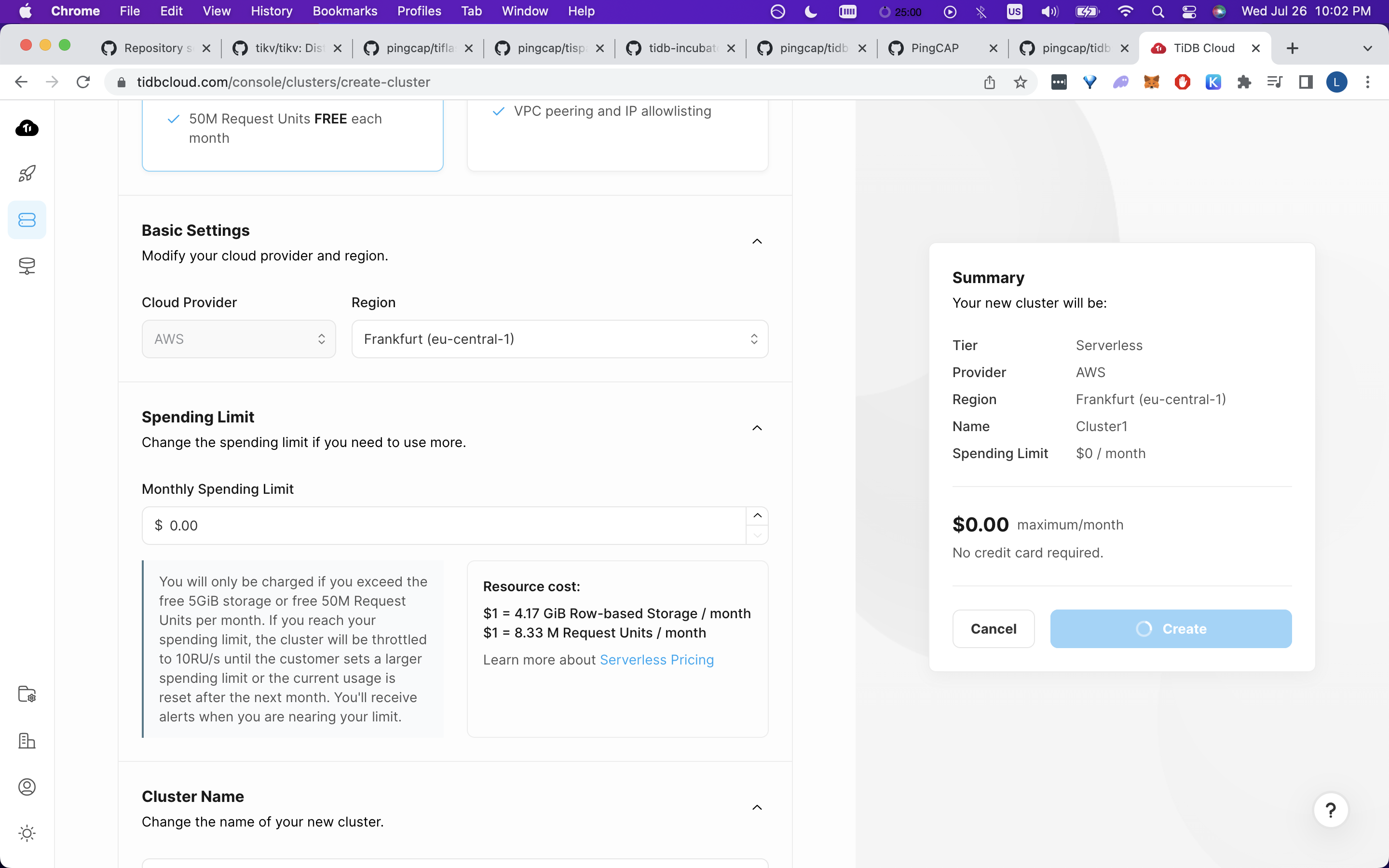Open the data services sidebar icon
The height and width of the screenshot is (868, 1389).
click(x=27, y=266)
